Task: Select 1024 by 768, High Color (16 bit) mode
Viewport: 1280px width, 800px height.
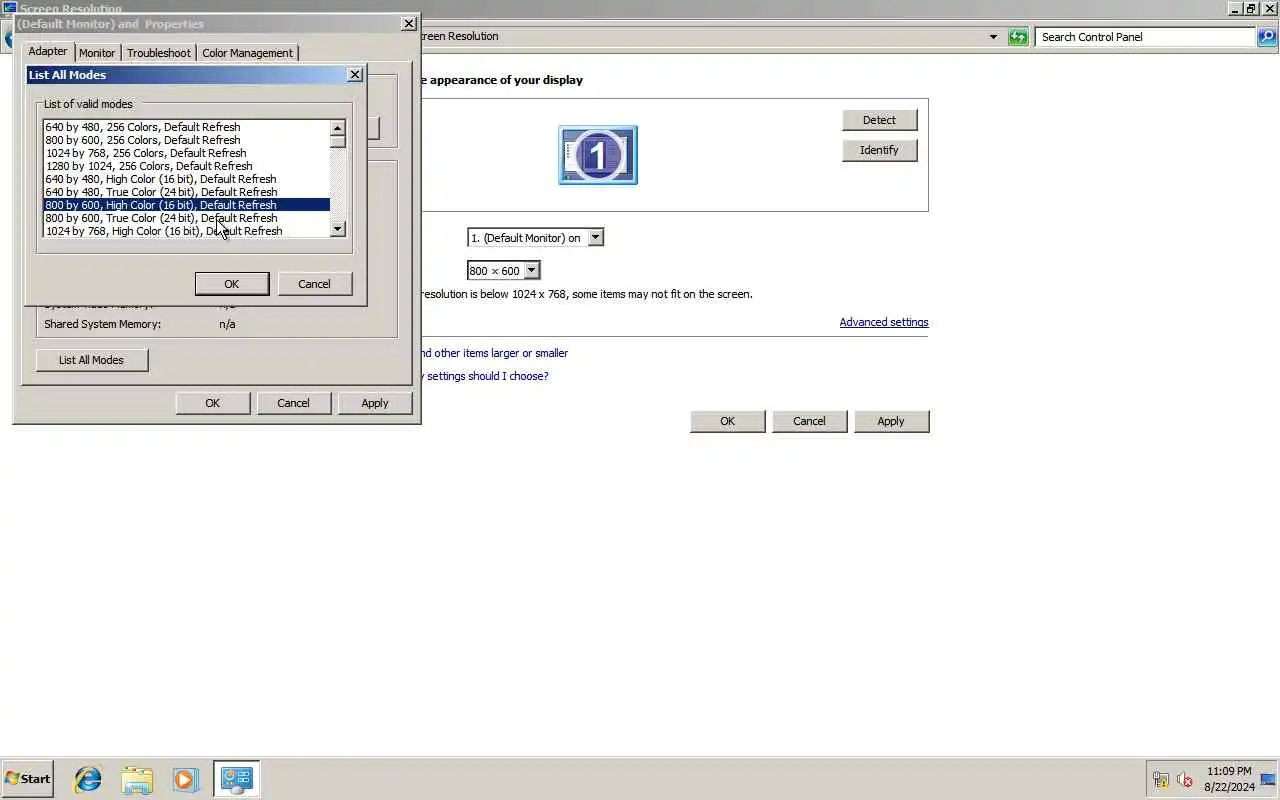Action: click(186, 231)
